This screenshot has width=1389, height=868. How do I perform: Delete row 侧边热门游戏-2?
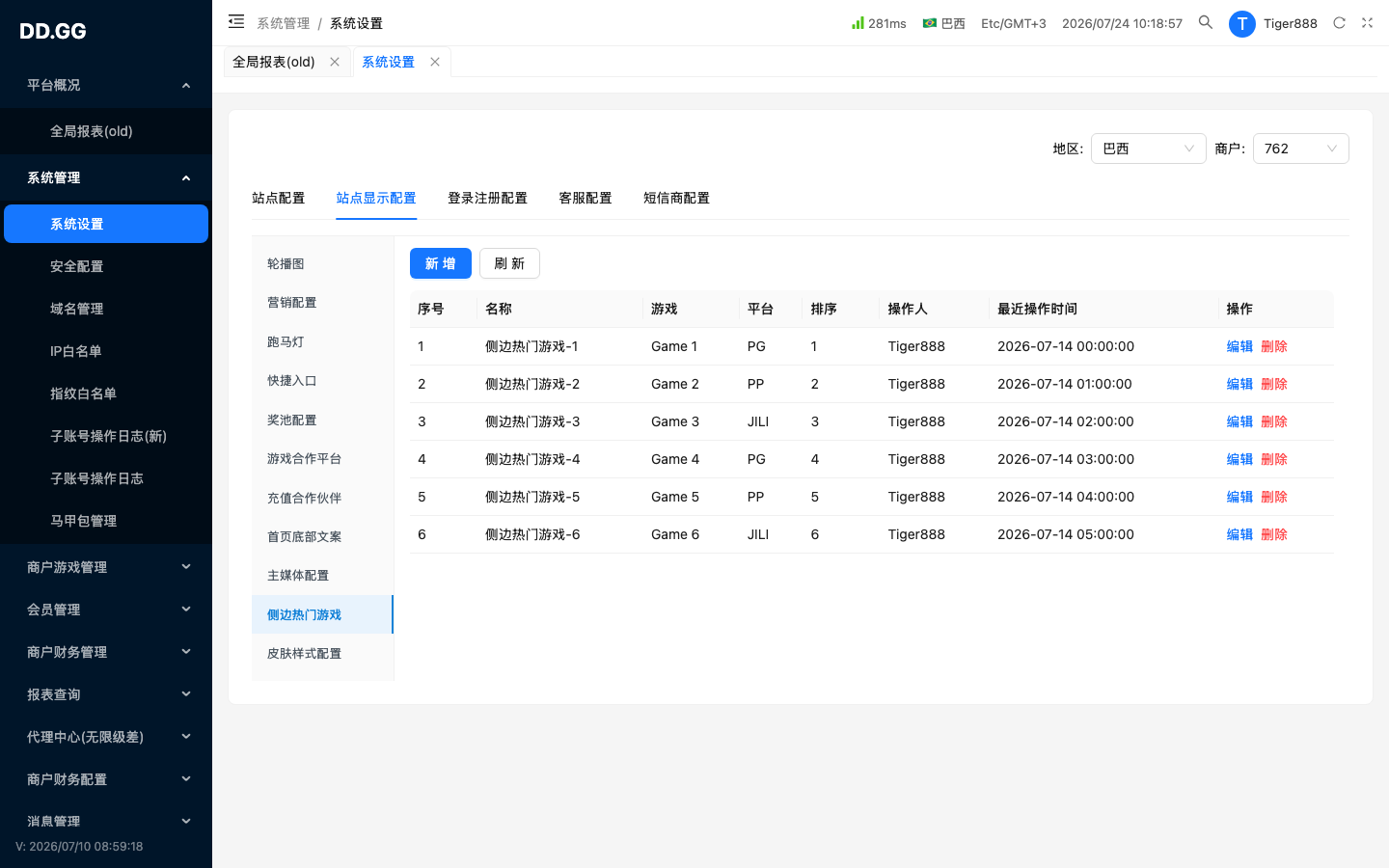coord(1274,384)
